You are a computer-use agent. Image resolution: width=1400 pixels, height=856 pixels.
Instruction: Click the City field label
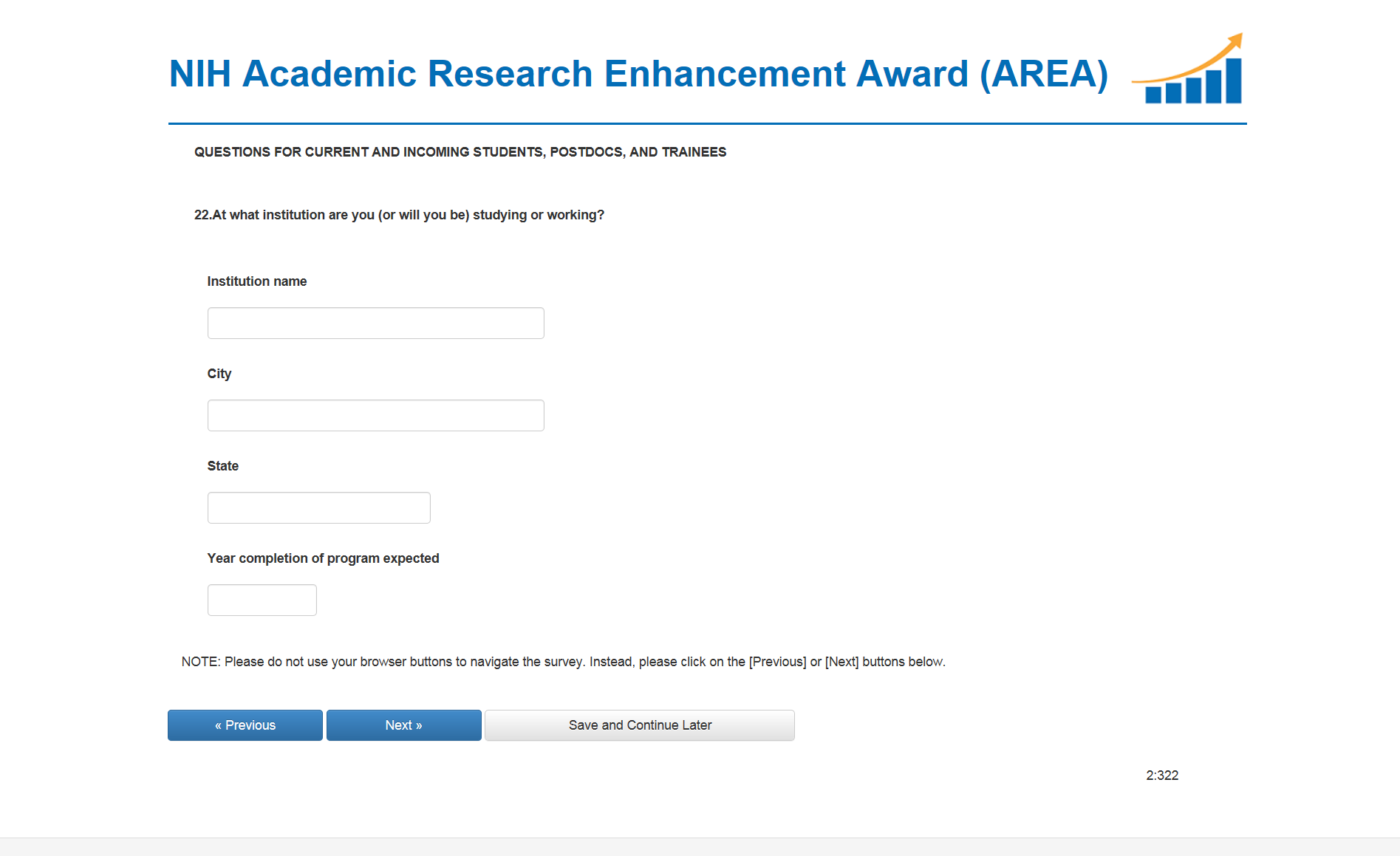coord(219,374)
